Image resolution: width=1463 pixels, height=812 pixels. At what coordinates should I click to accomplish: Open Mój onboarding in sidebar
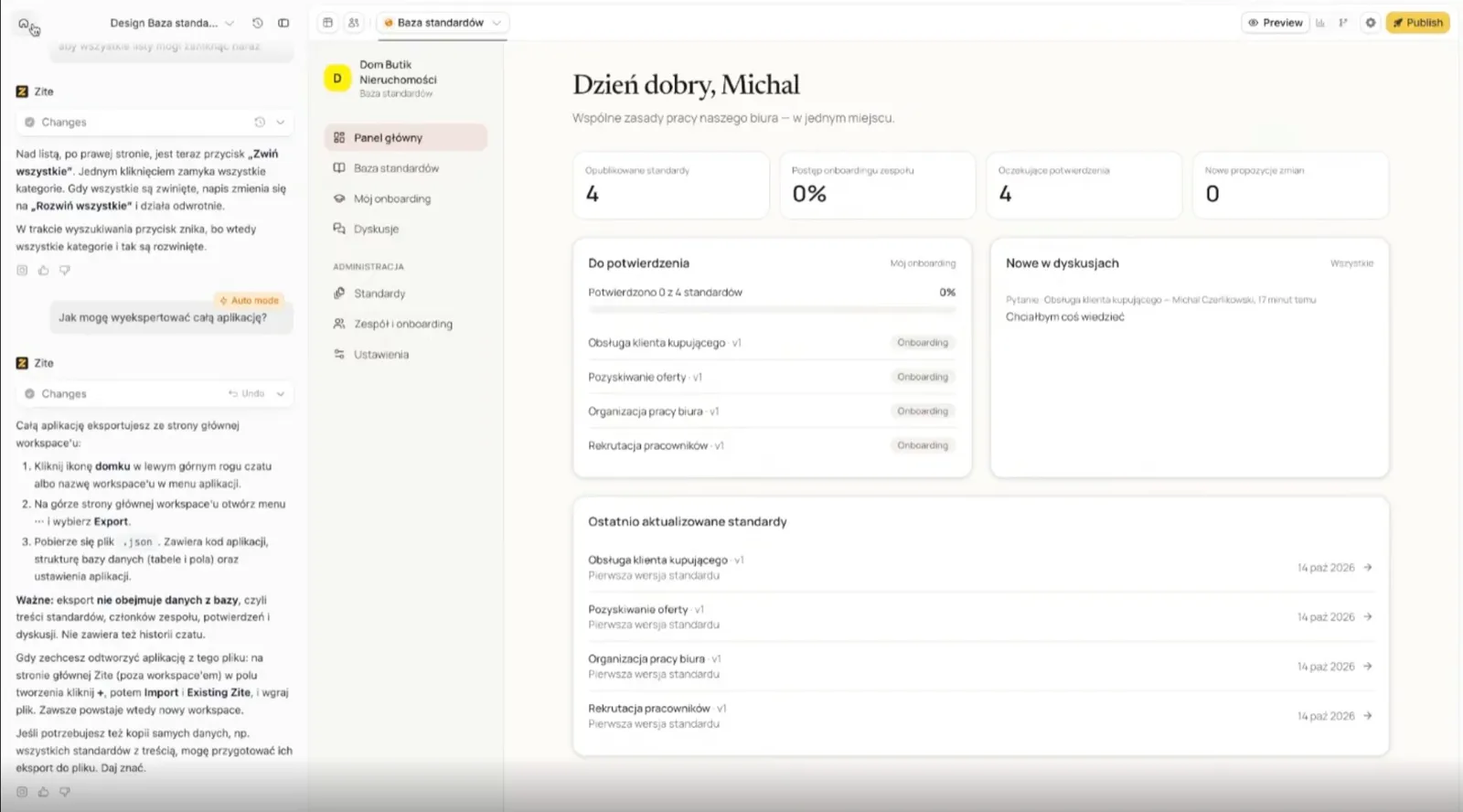click(406, 198)
